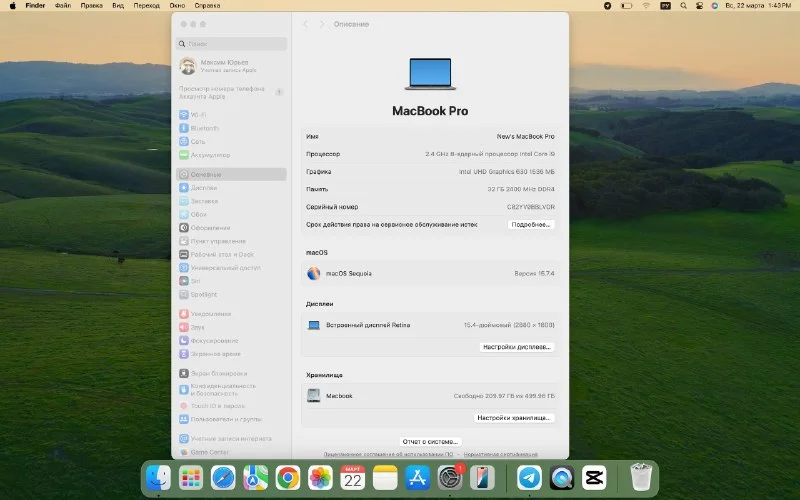Open the Переход menu

(x=146, y=6)
